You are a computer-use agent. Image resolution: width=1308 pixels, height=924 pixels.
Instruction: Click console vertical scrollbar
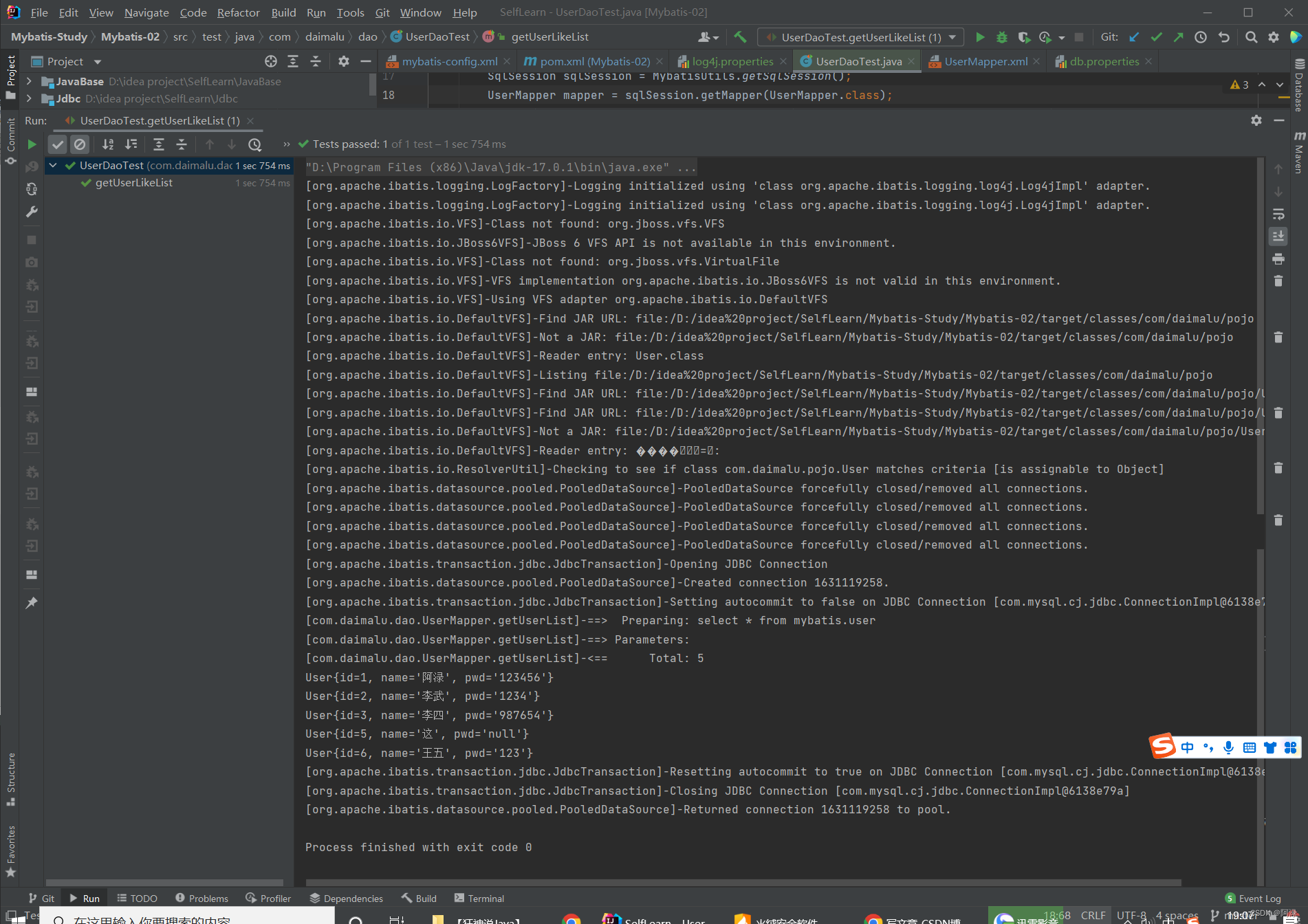point(1260,337)
